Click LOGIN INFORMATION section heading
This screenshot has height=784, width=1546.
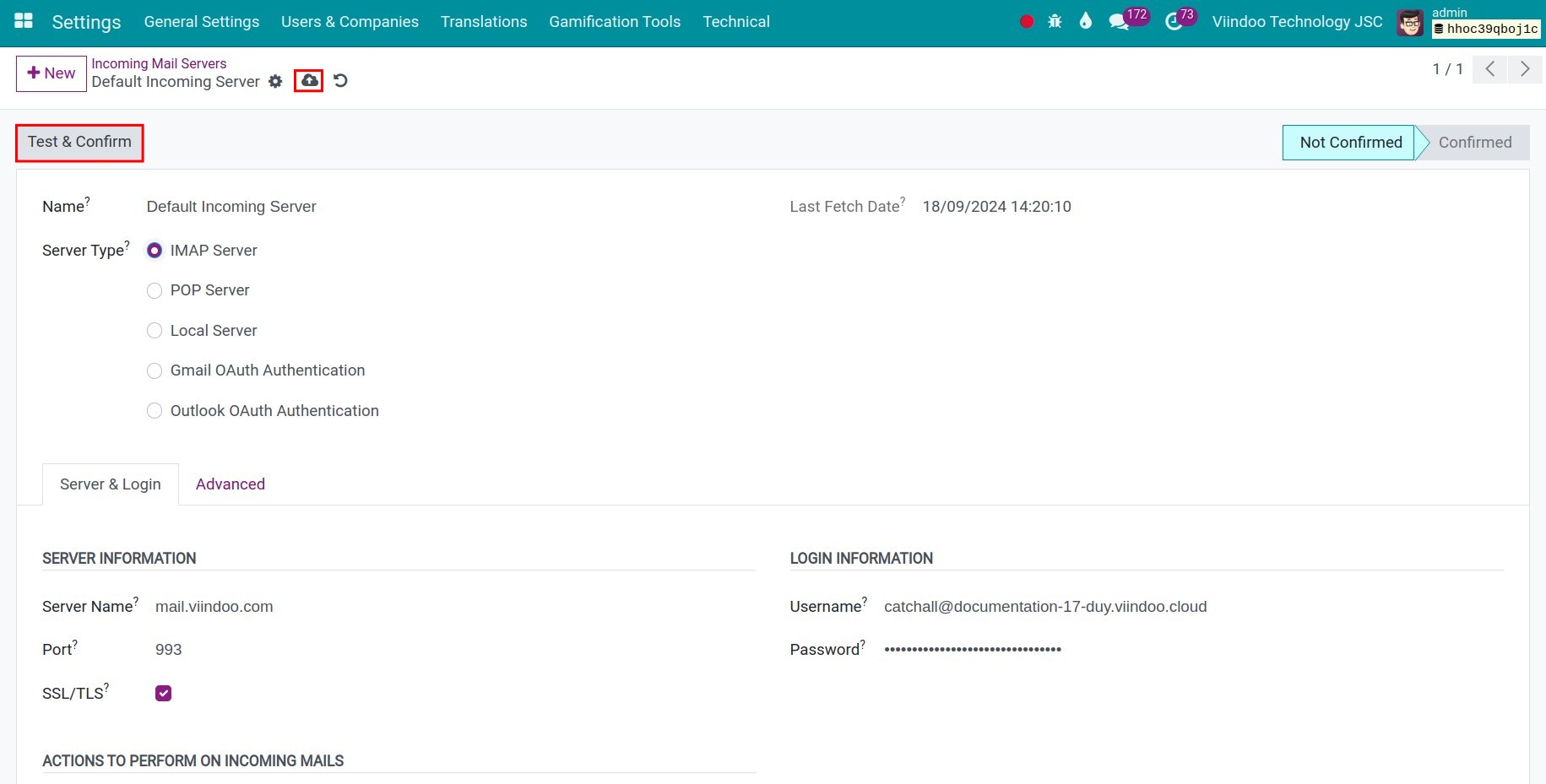861,559
